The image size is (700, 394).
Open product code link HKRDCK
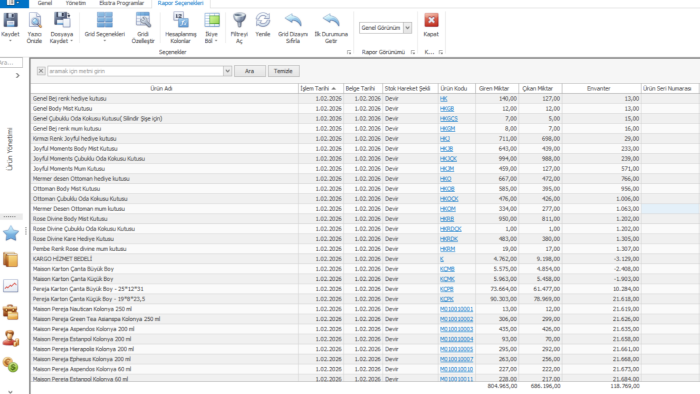pyautogui.click(x=450, y=229)
